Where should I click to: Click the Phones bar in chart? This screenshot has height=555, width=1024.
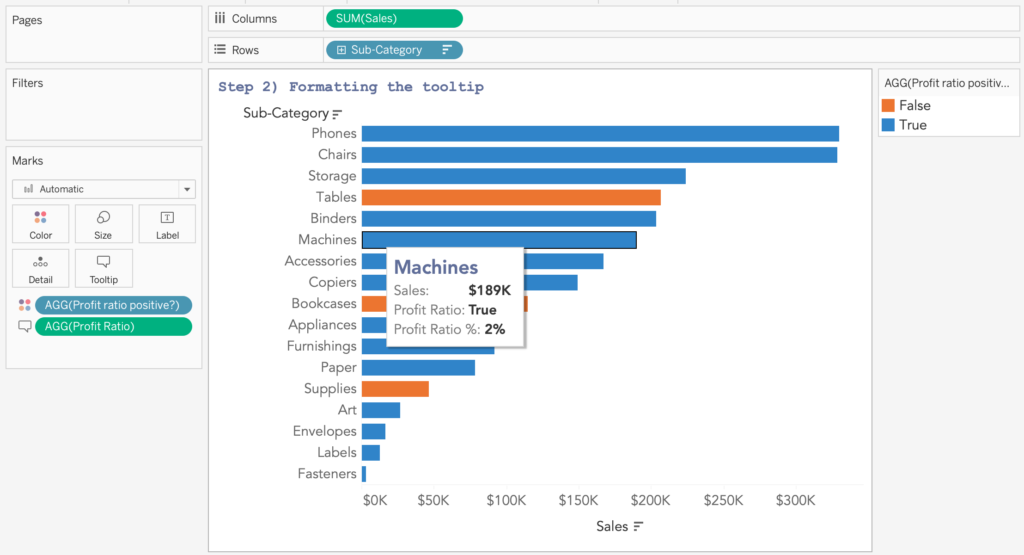click(600, 133)
